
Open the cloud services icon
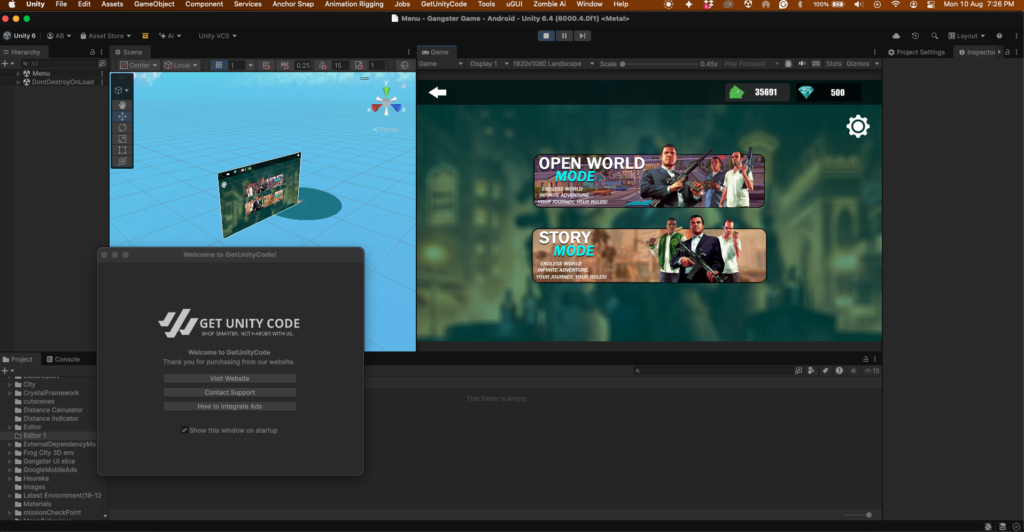[x=896, y=36]
